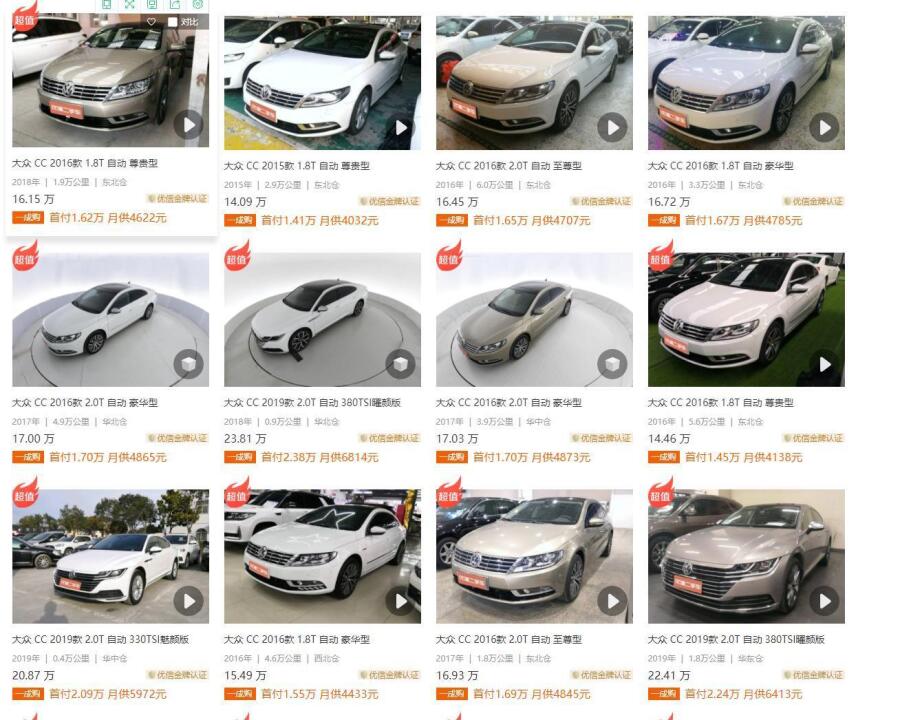Open listing title 大众 CC 2019款 330TSI魅颜版
Screen dimensions: 900x720
(x=100, y=639)
